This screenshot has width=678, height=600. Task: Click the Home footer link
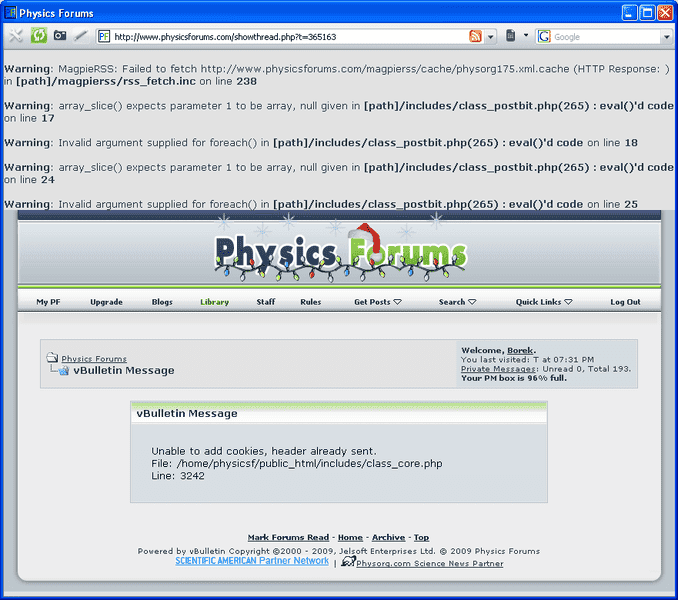(350, 537)
